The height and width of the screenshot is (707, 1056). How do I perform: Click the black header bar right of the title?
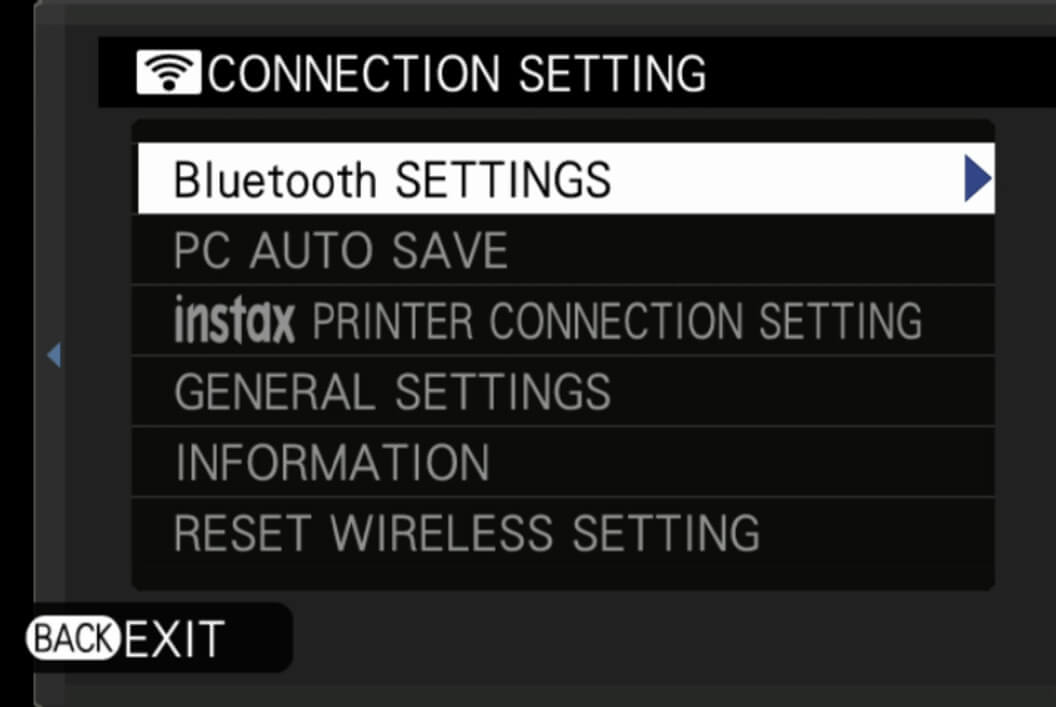[x=881, y=72]
